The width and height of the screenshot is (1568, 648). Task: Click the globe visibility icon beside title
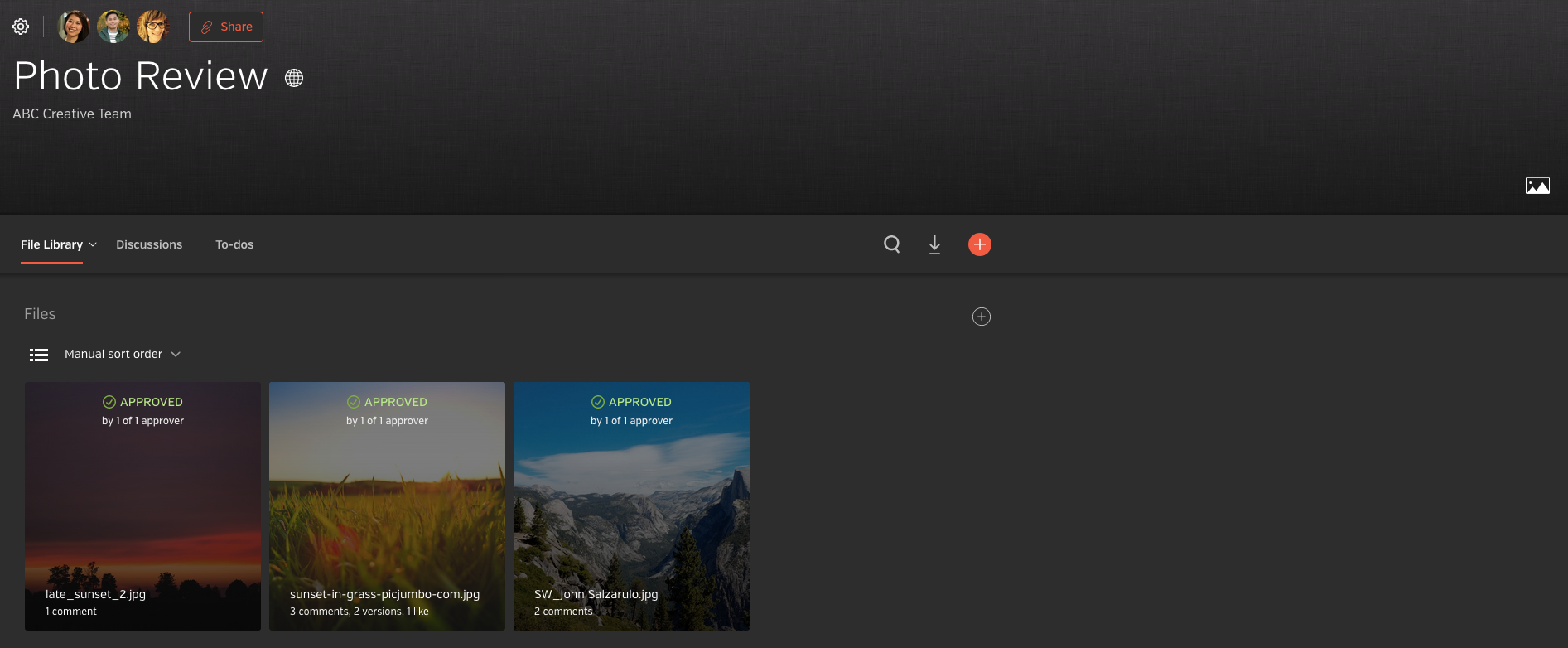coord(294,78)
